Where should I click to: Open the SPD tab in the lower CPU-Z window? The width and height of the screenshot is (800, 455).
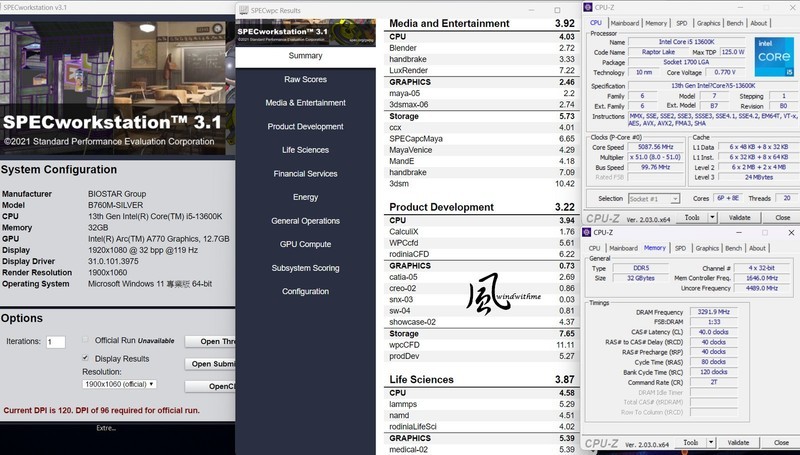click(680, 248)
